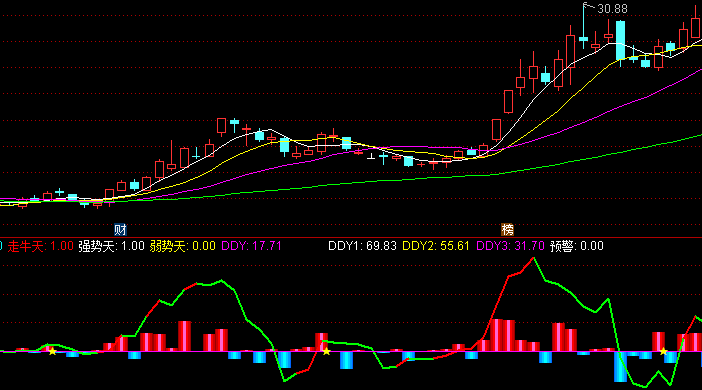The width and height of the screenshot is (702, 390).
Task: Click the orange 榜 event marker
Action: 507,230
